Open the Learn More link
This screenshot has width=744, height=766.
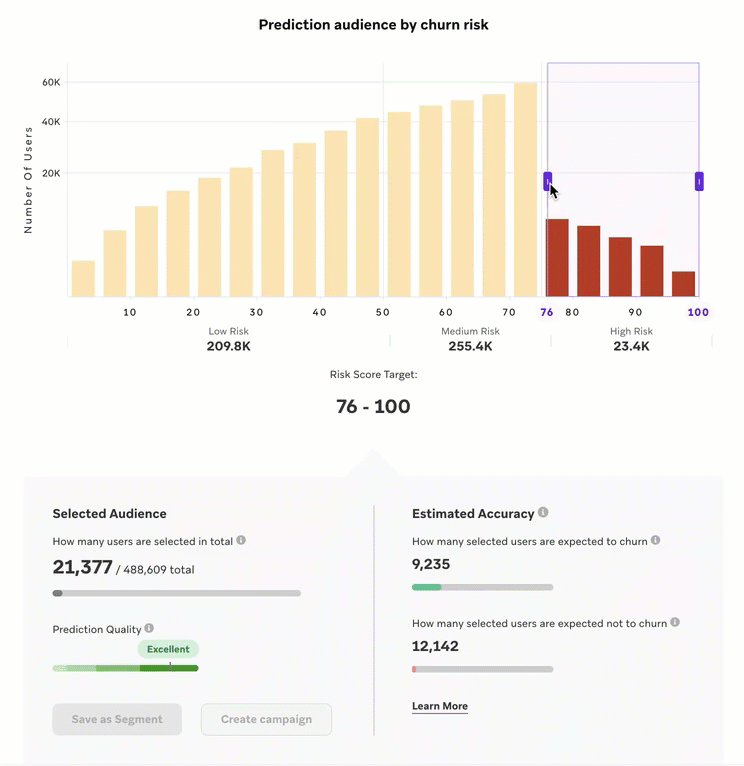pyautogui.click(x=440, y=706)
